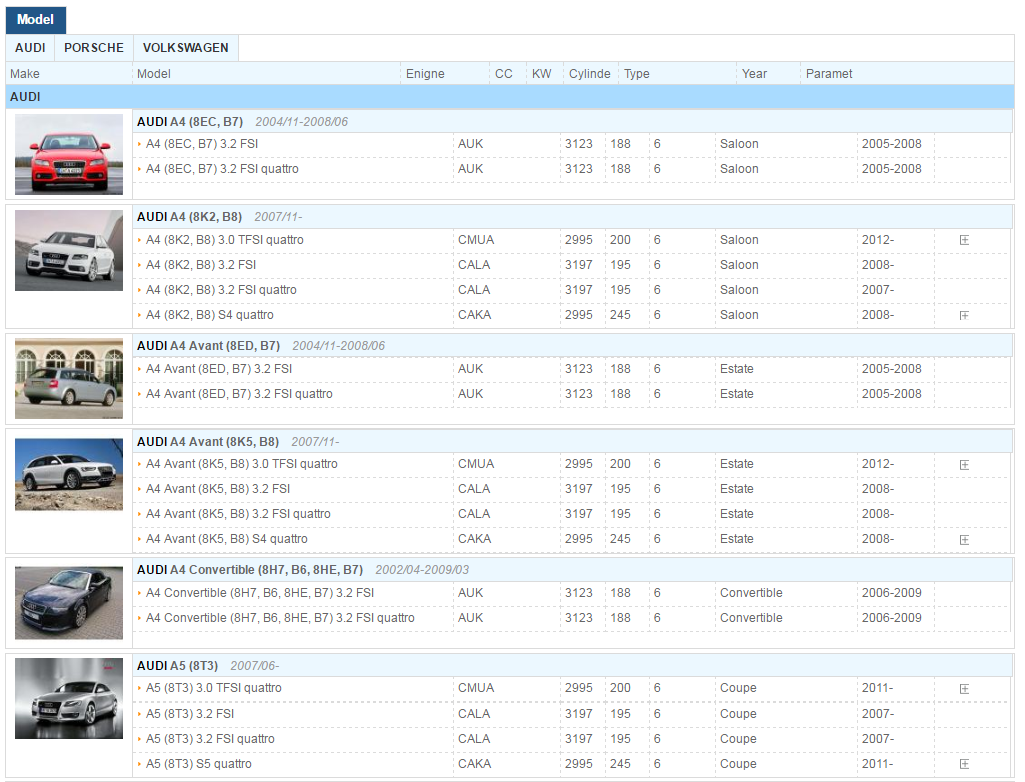Viewport: 1025px width, 782px height.
Task: Switch to the VOLKSWAGEN tab
Action: click(x=186, y=48)
